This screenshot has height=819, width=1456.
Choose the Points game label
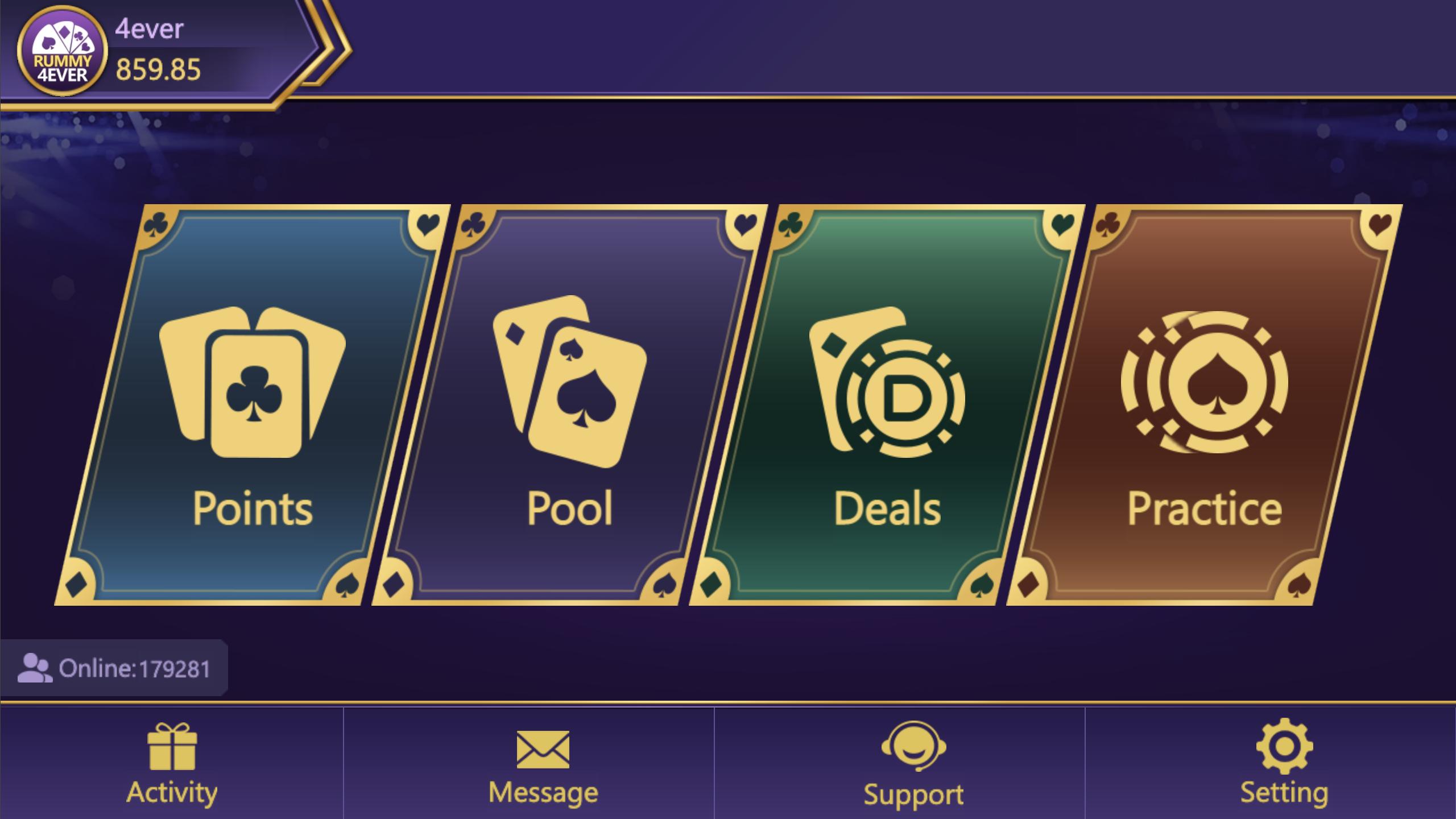coord(253,508)
